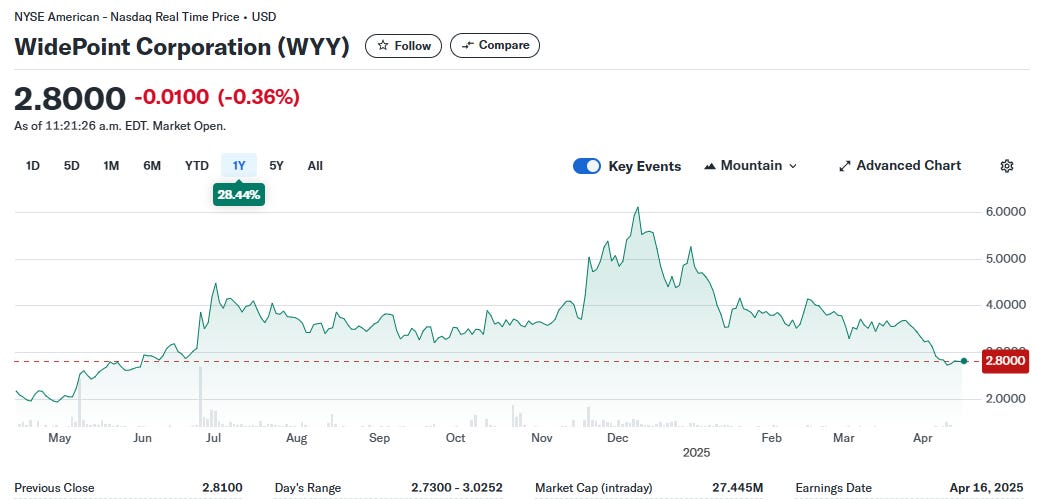1038x500 pixels.
Task: Expand the Mountain chart type dropdown
Action: point(751,166)
